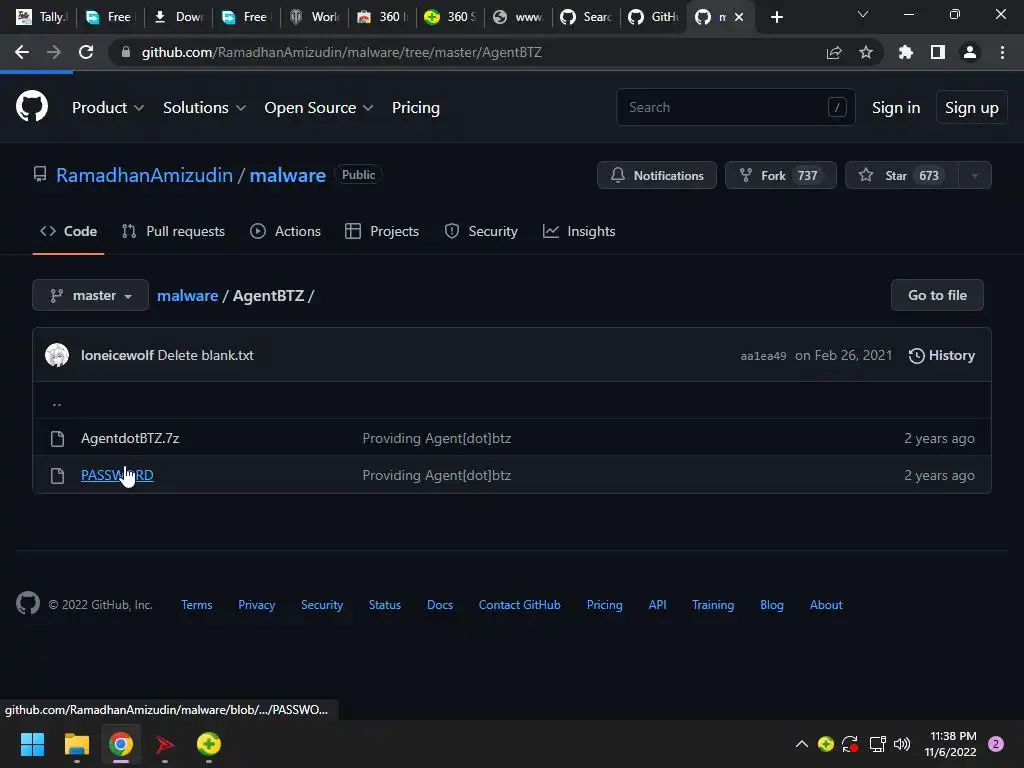This screenshot has height=768, width=1024.
Task: Open the star lists dropdown arrow
Action: pyautogui.click(x=975, y=175)
